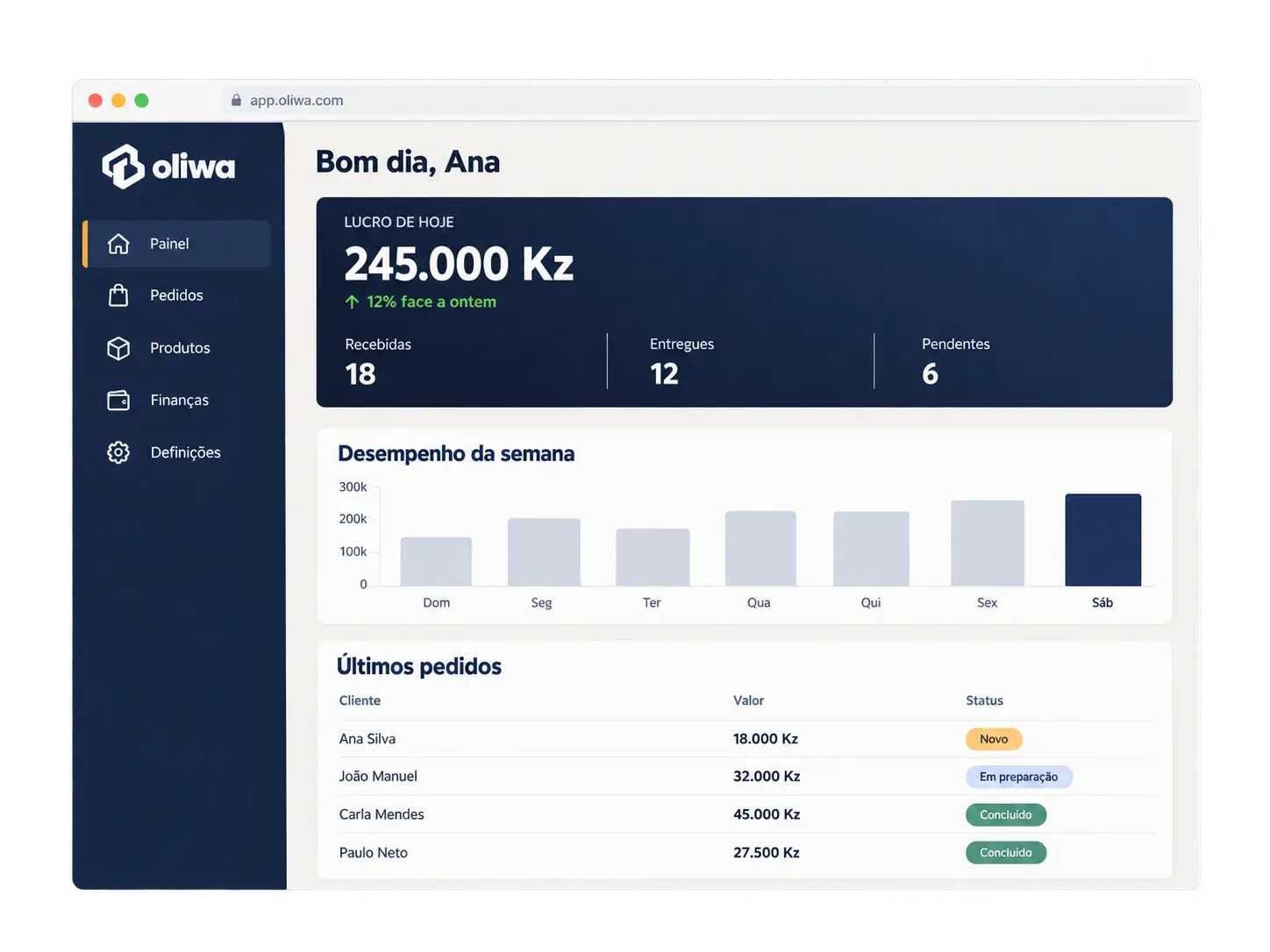Click the Produtos box icon
This screenshot has width=1270, height=952.
[x=118, y=348]
